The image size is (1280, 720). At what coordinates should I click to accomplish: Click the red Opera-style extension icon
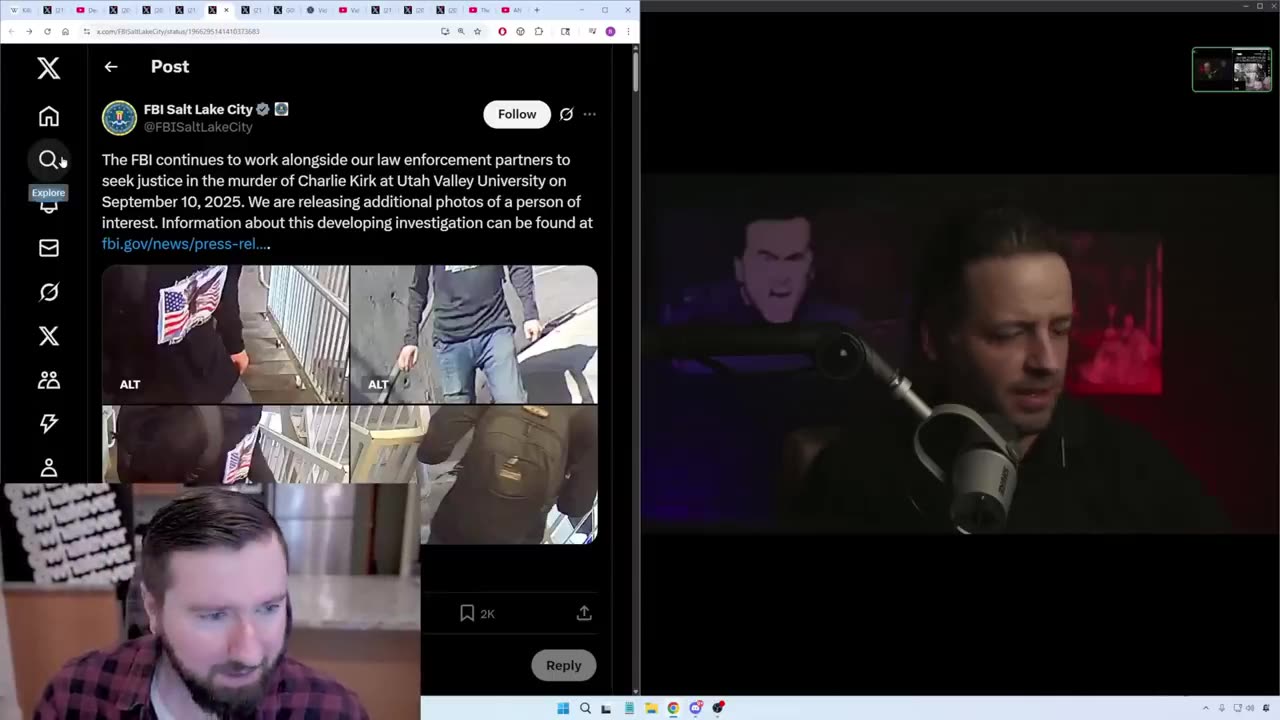pos(502,31)
